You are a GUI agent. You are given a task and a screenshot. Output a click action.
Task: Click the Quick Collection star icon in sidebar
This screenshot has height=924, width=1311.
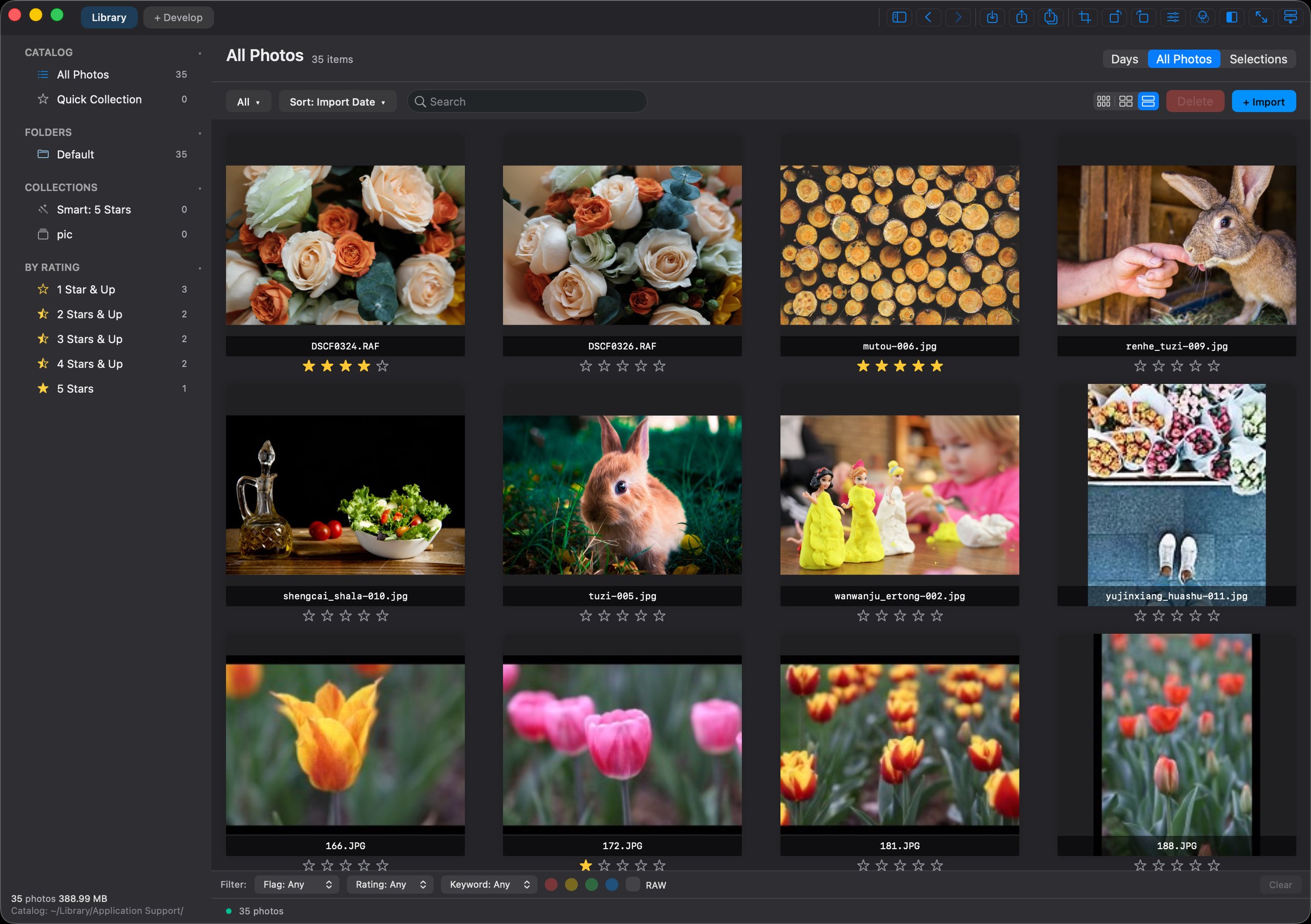click(43, 99)
